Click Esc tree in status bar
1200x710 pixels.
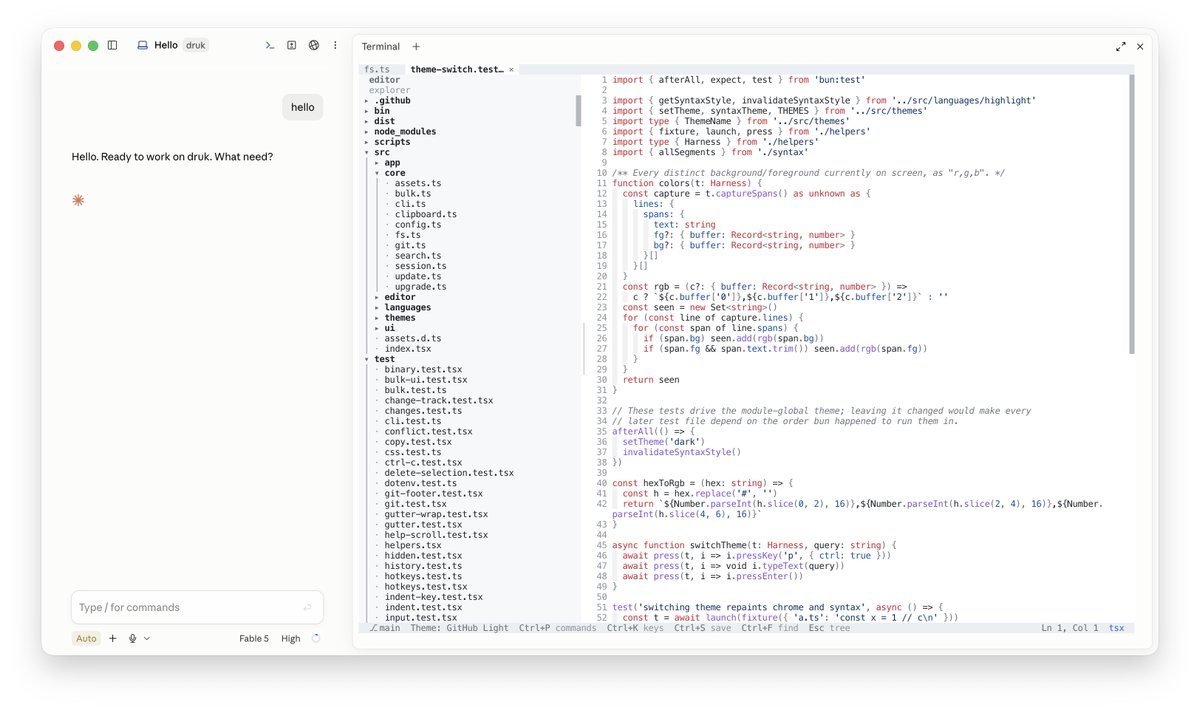click(829, 628)
